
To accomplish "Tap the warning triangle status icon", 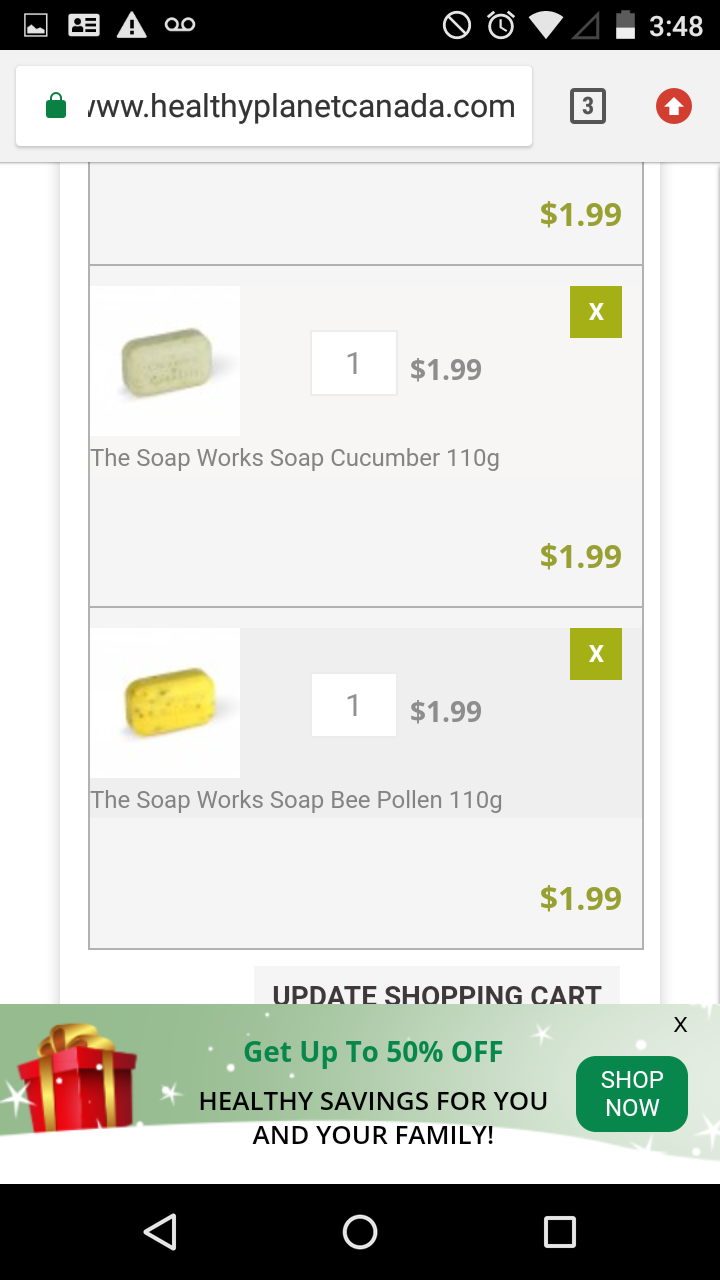I will point(132,25).
